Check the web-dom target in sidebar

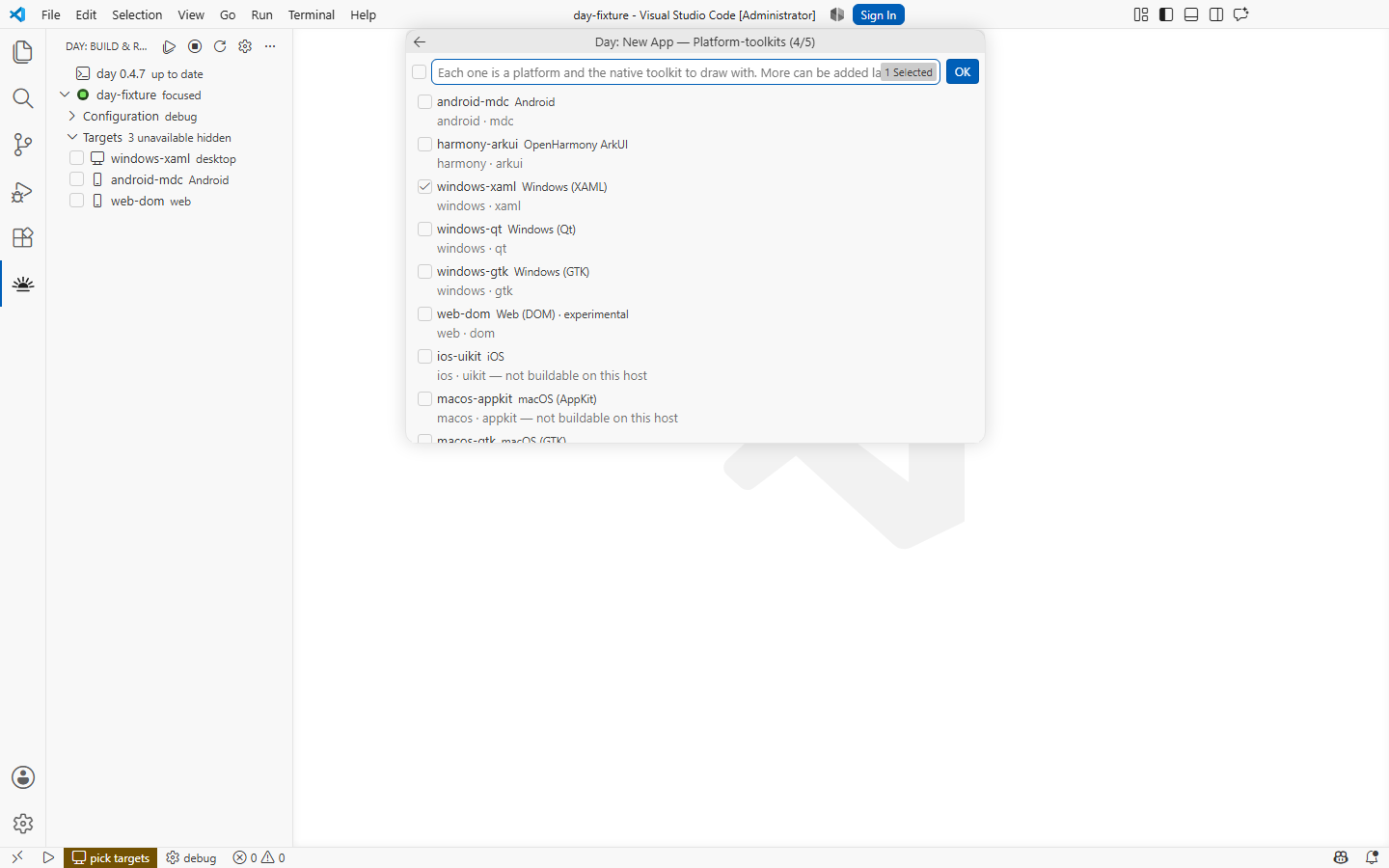pyautogui.click(x=77, y=201)
